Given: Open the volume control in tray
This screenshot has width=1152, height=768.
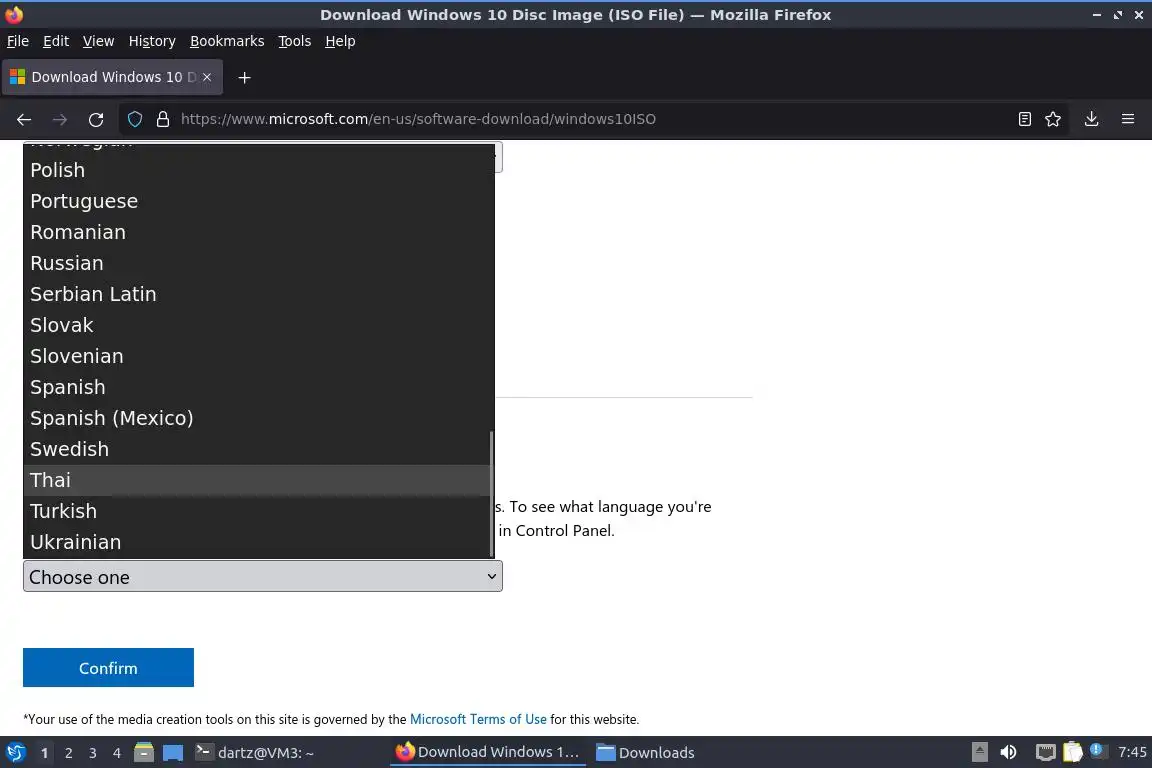Looking at the screenshot, I should click(x=1009, y=752).
